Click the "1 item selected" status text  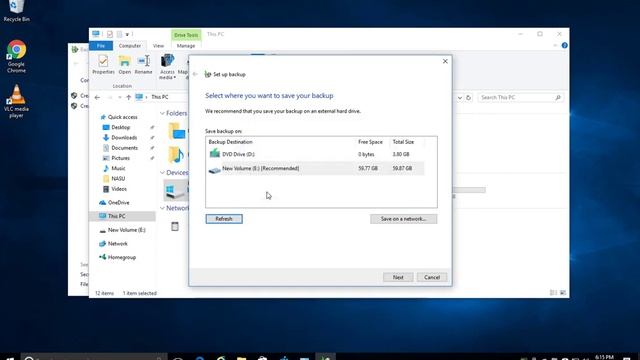(140, 293)
